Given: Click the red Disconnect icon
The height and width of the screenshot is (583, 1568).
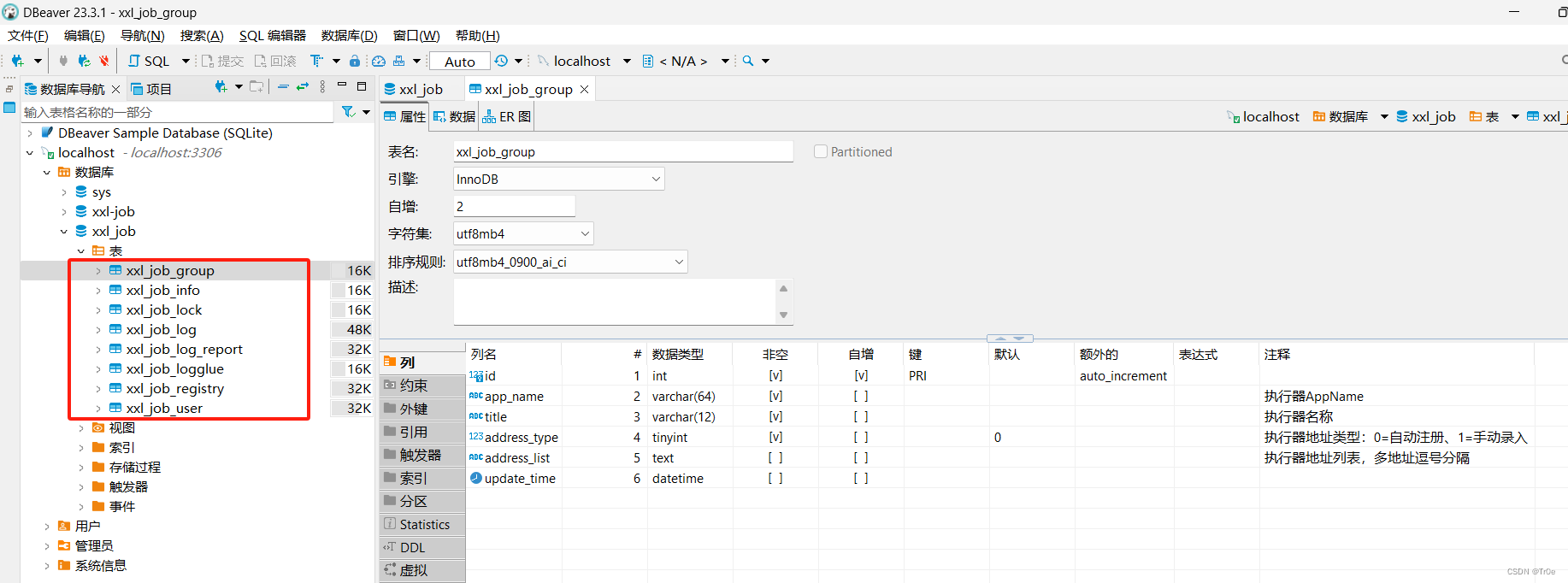Looking at the screenshot, I should click(x=104, y=61).
